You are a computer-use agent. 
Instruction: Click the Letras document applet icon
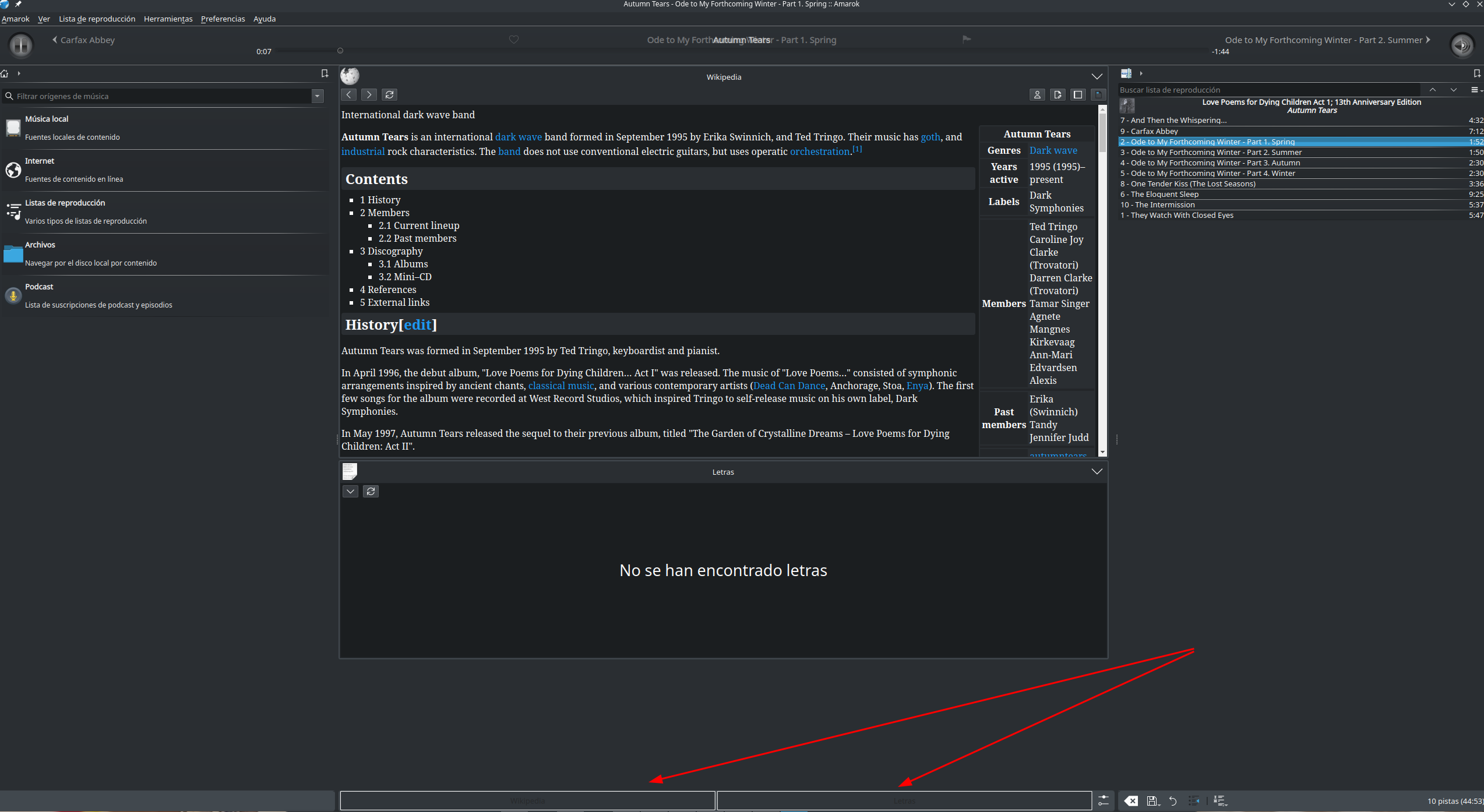(x=350, y=471)
